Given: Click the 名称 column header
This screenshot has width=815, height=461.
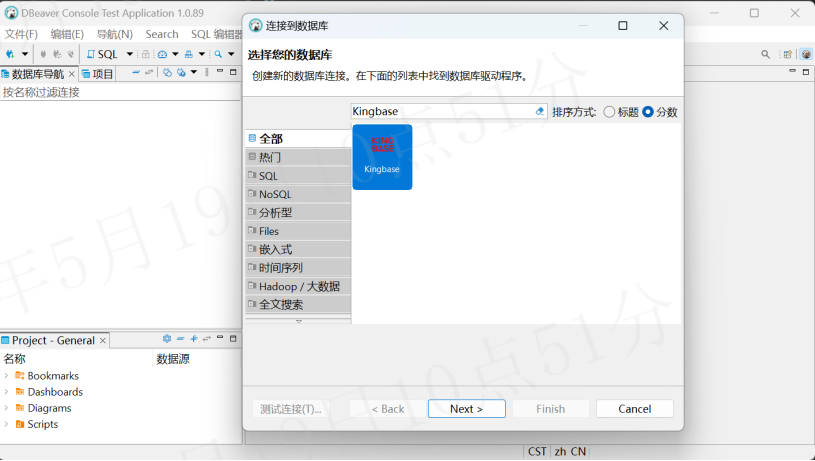Looking at the screenshot, I should coord(15,359).
